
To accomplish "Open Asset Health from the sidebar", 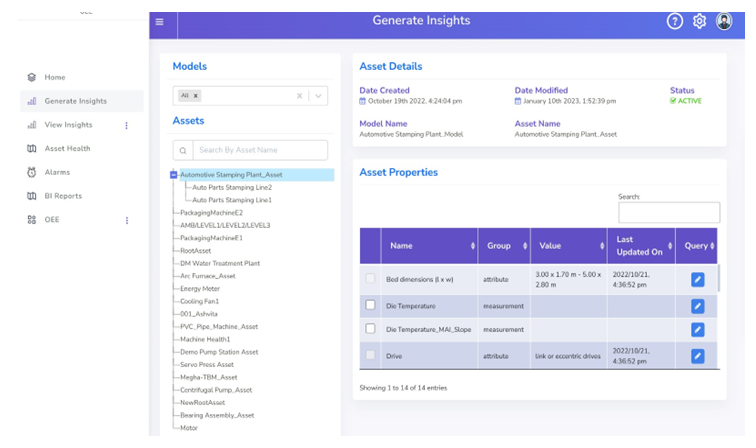I will click(x=67, y=149).
